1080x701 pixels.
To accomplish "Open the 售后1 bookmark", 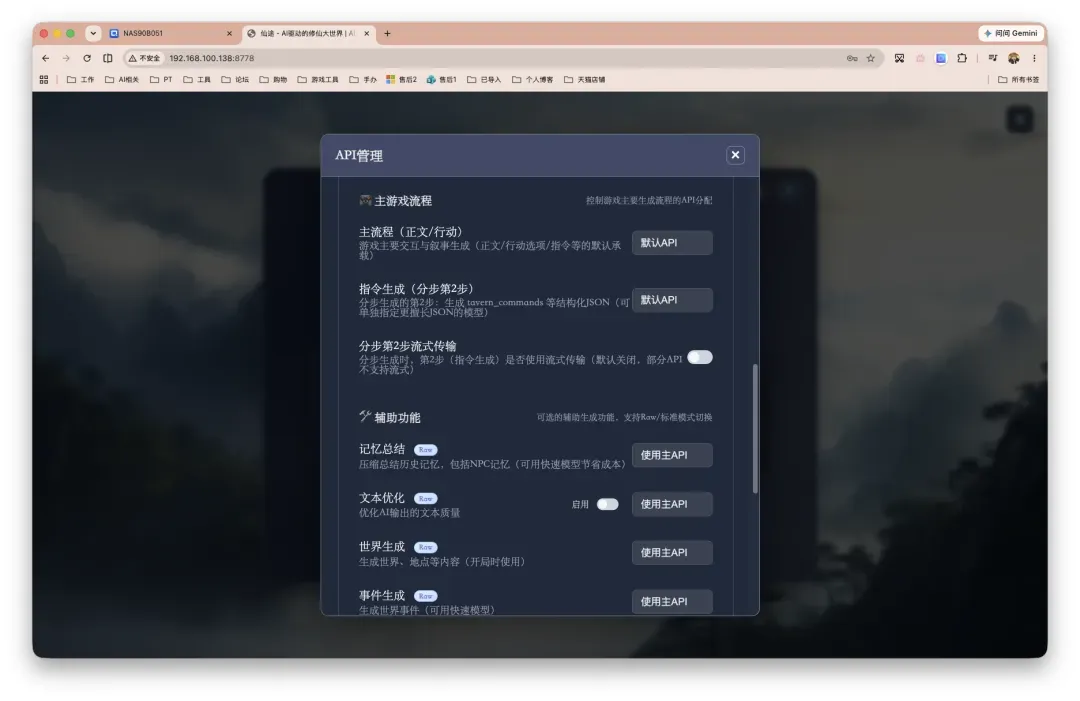I will (x=442, y=80).
